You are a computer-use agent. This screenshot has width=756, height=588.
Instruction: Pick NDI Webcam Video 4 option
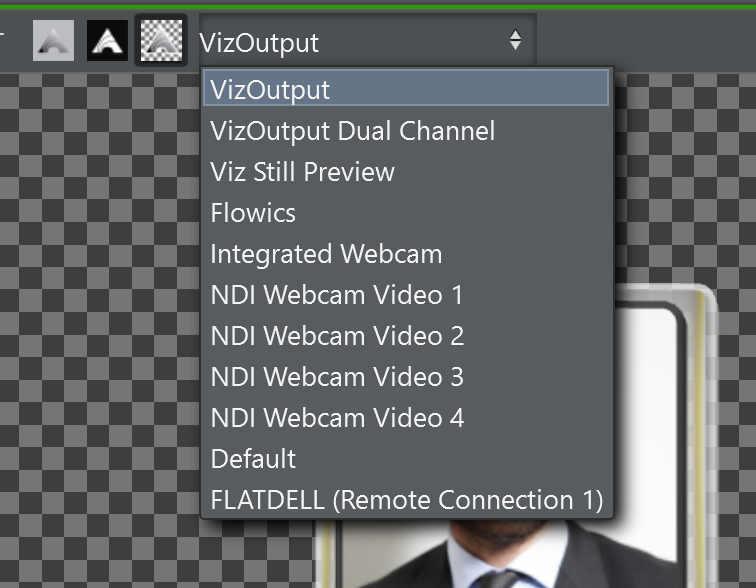[x=337, y=418]
